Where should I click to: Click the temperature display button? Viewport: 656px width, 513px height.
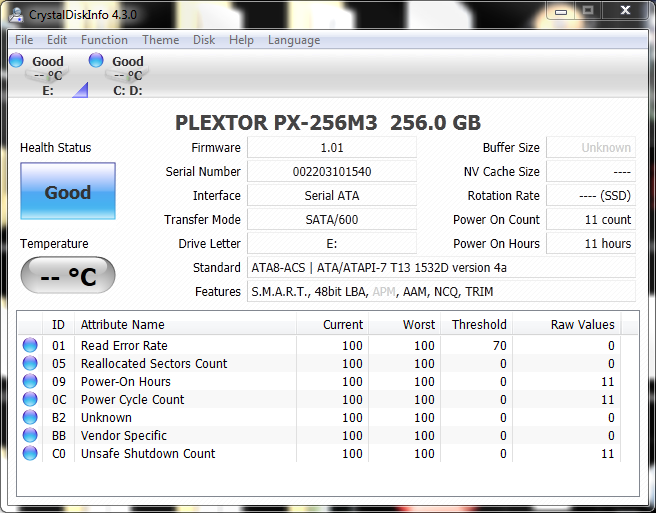click(68, 276)
